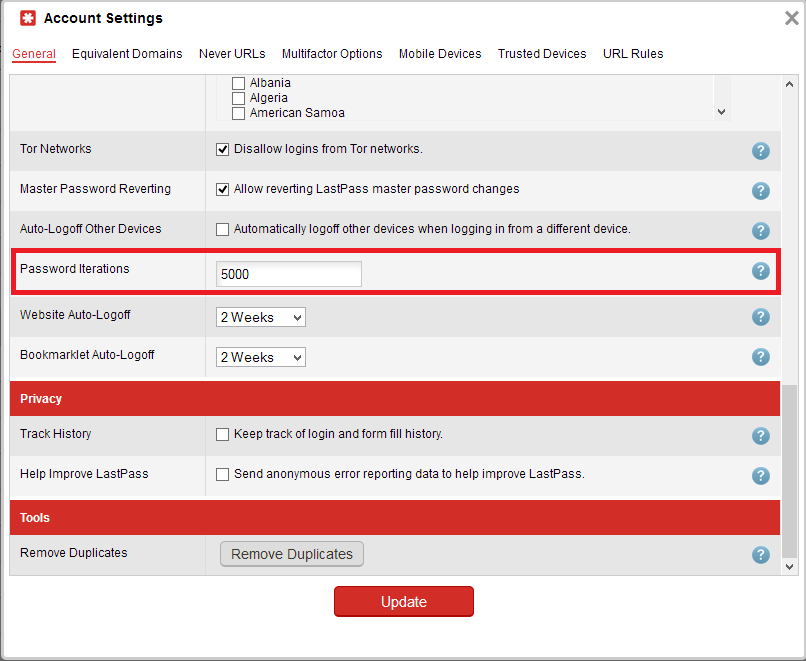Click the Password Iterations label
Screen dimensions: 806x661
tap(75, 269)
